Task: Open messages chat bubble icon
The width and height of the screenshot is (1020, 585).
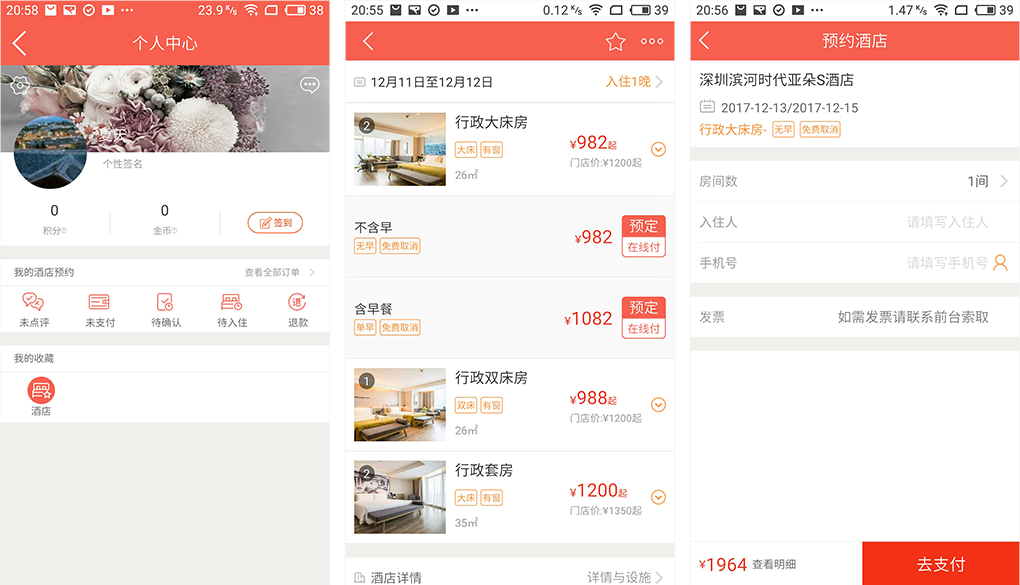Action: point(310,85)
